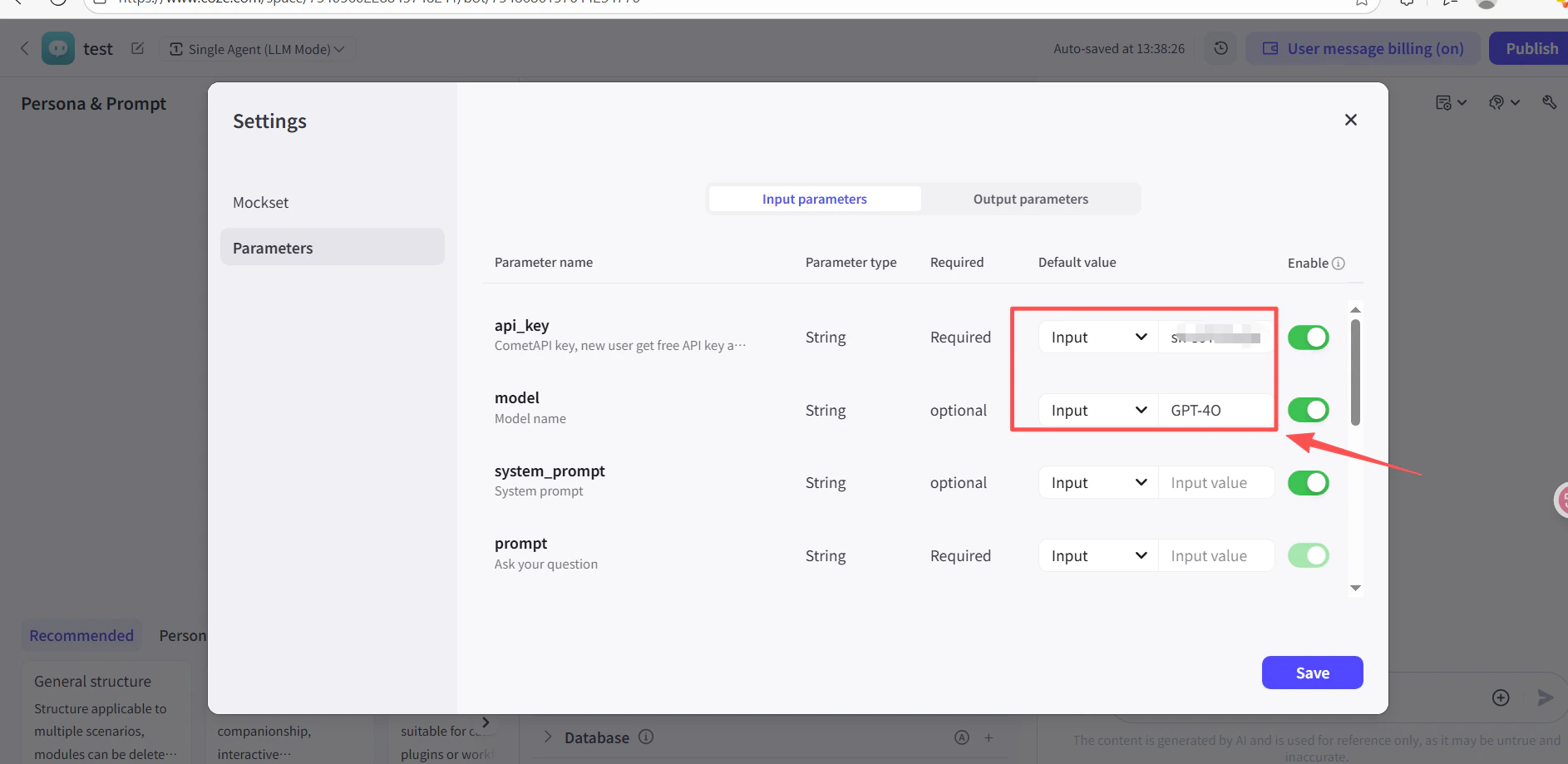The width and height of the screenshot is (1568, 764).
Task: Close the Settings dialog
Action: pos(1350,120)
